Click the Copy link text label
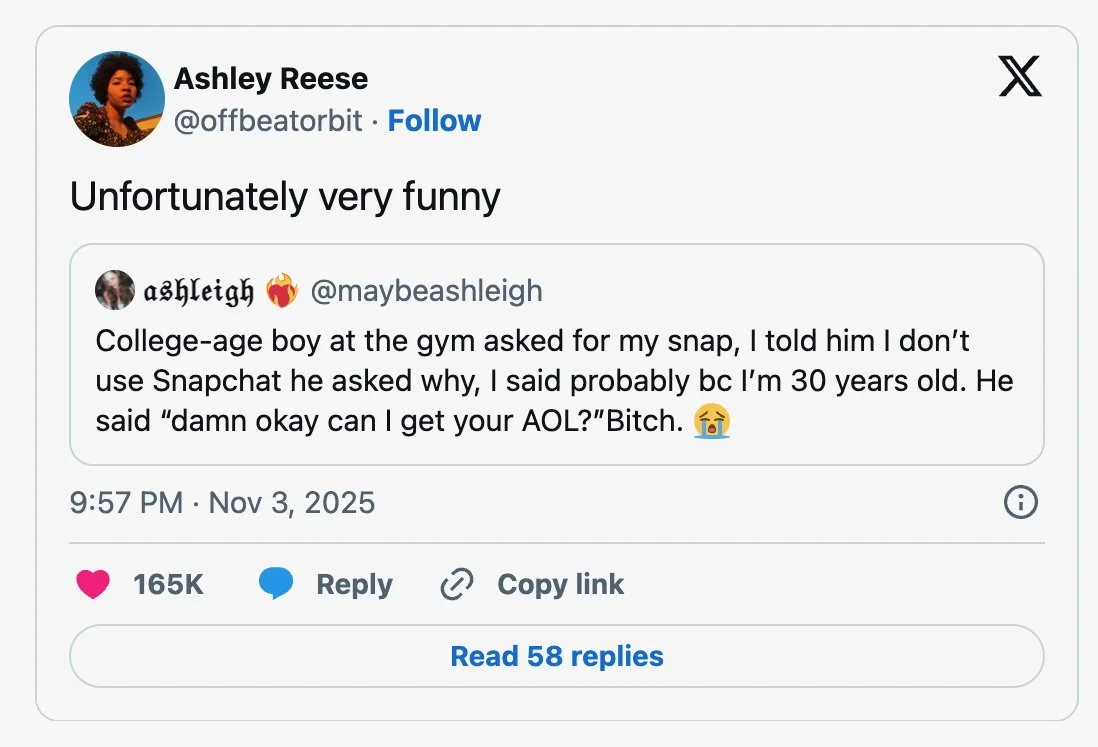1098x747 pixels. pyautogui.click(x=560, y=584)
